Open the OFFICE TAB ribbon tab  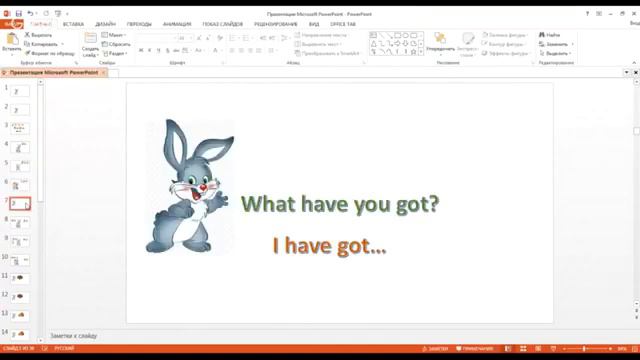(343, 24)
